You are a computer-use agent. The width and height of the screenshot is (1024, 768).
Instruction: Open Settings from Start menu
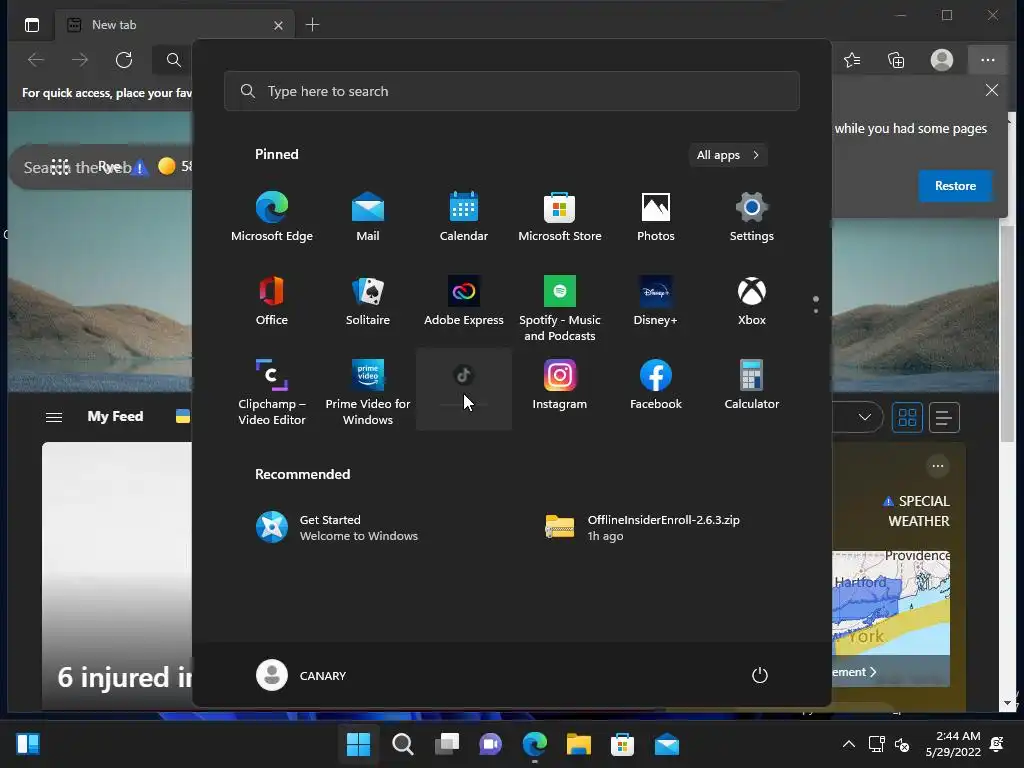pos(752,217)
